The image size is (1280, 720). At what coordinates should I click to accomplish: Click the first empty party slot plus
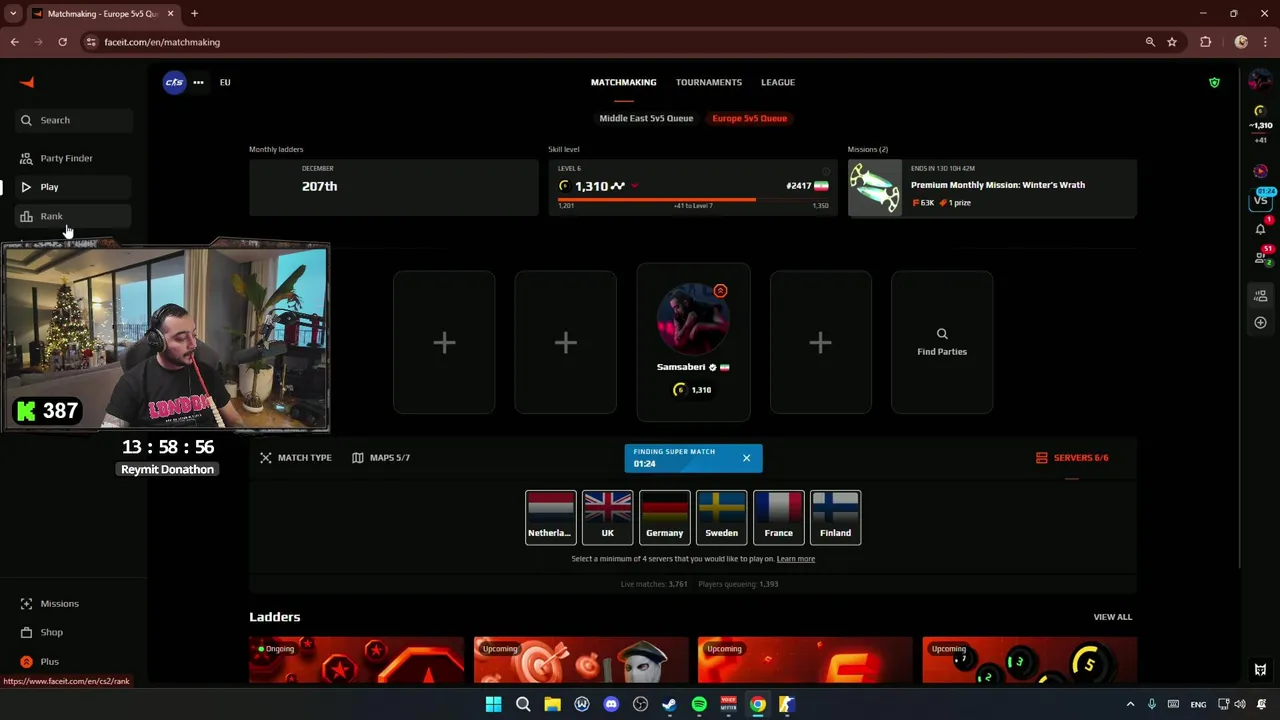(x=444, y=342)
